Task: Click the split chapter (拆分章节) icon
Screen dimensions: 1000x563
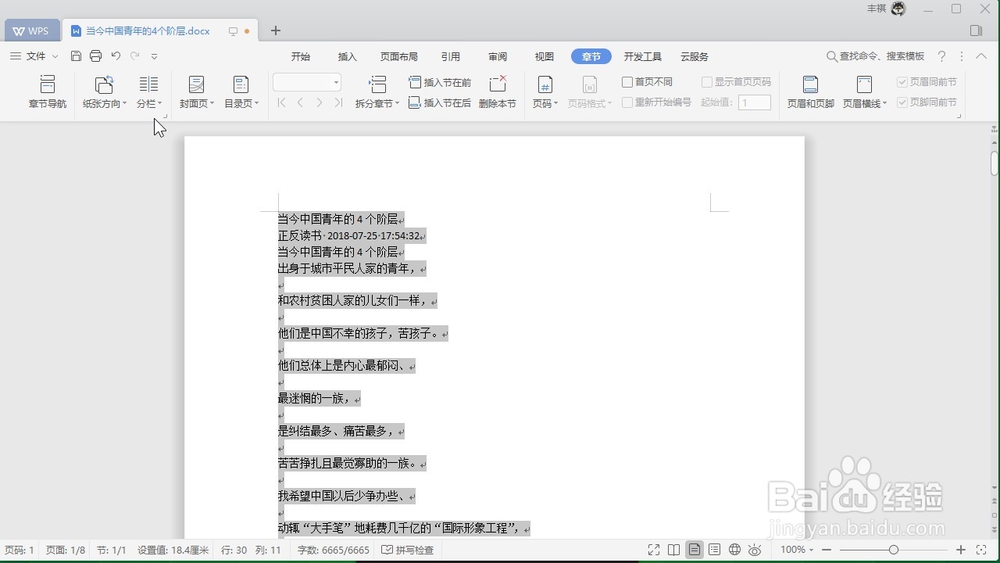Action: (x=378, y=84)
